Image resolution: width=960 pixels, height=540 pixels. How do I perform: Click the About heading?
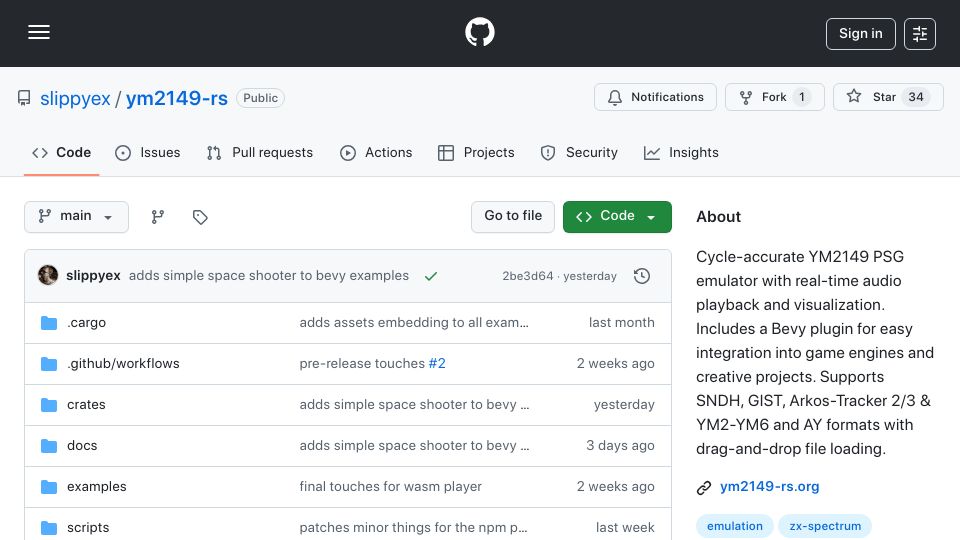[x=718, y=217]
